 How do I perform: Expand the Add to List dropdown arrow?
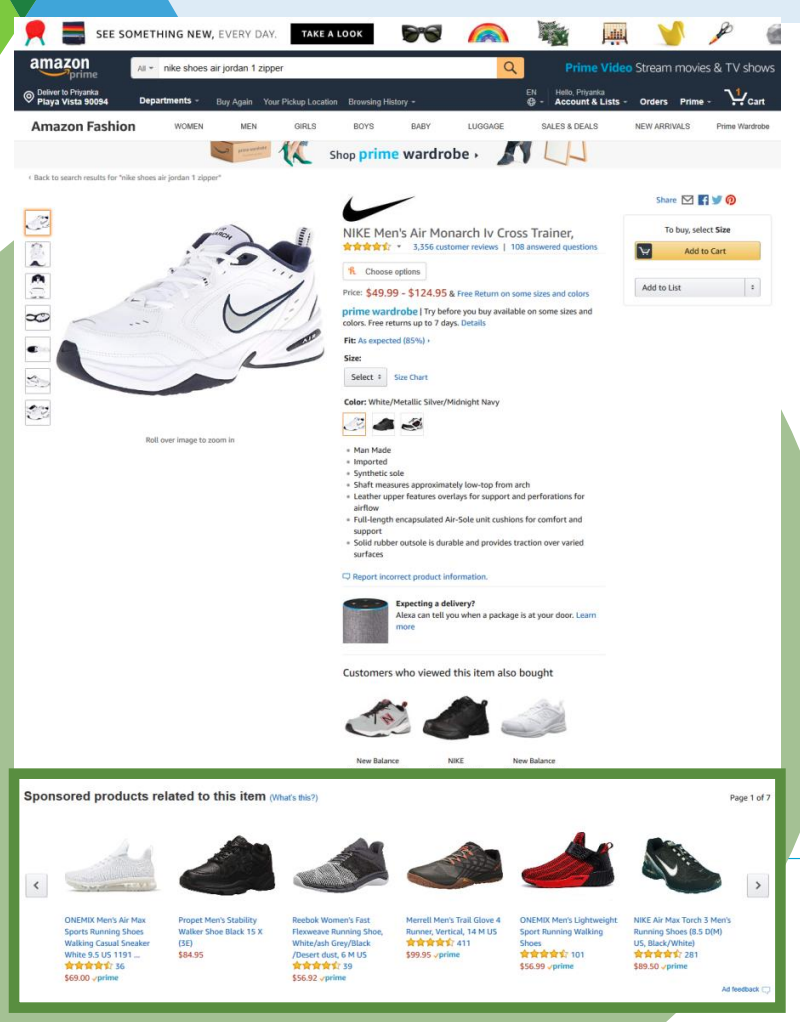(752, 287)
